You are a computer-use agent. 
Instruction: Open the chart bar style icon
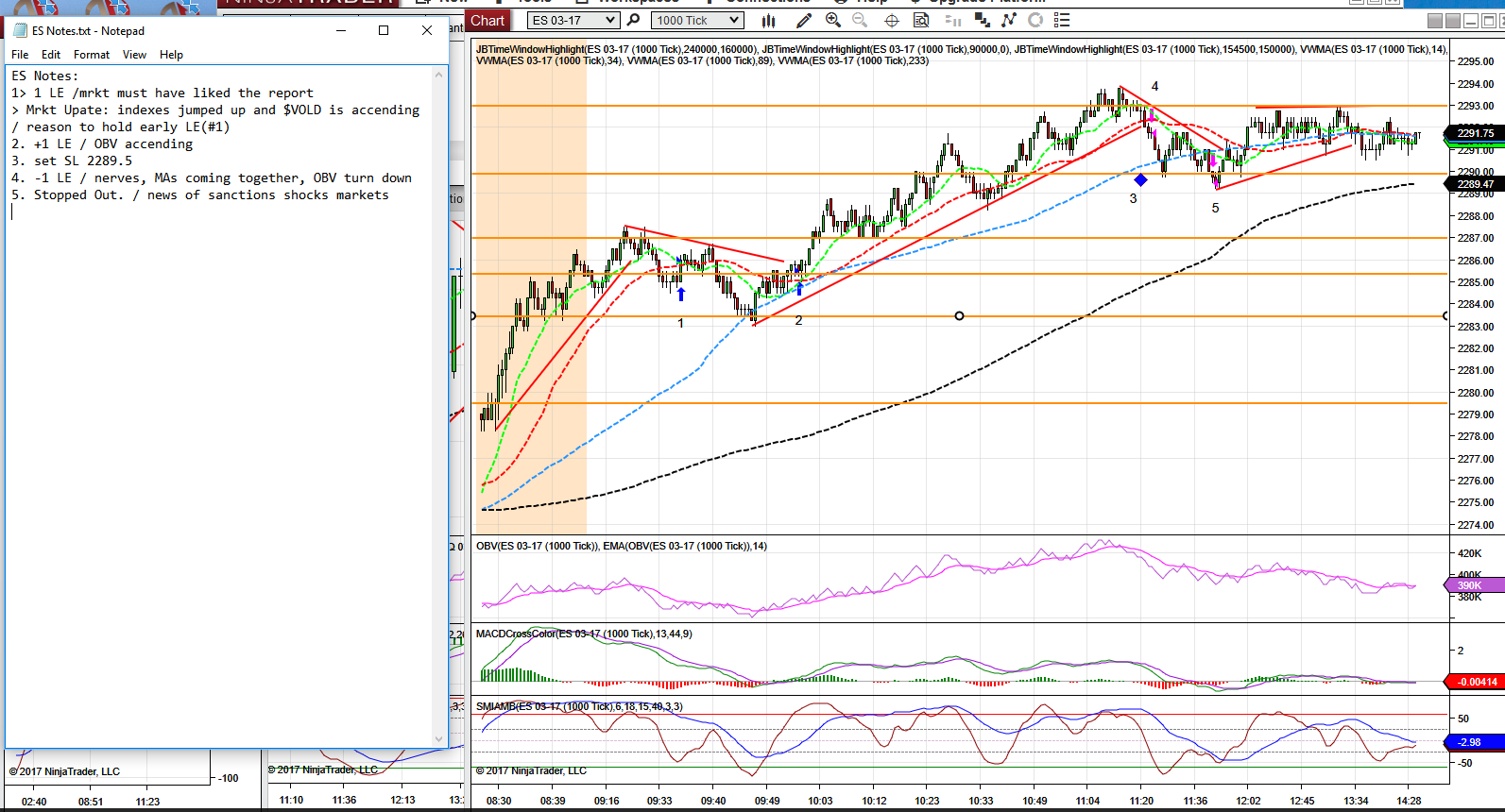click(769, 20)
